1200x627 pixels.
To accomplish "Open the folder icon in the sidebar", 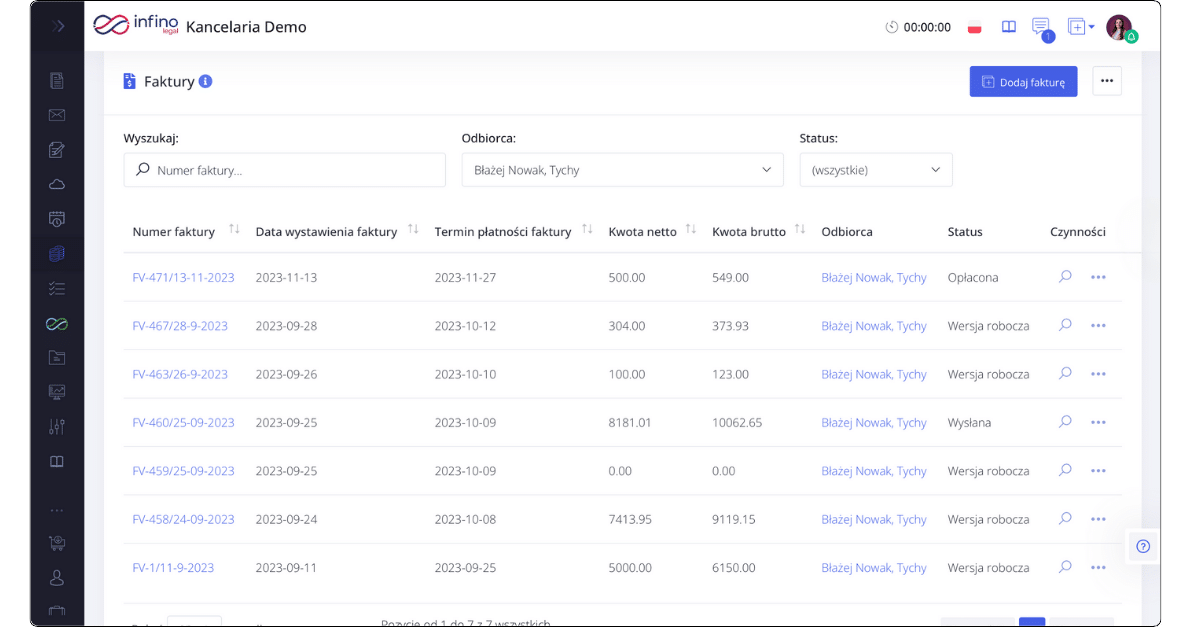I will (57, 357).
